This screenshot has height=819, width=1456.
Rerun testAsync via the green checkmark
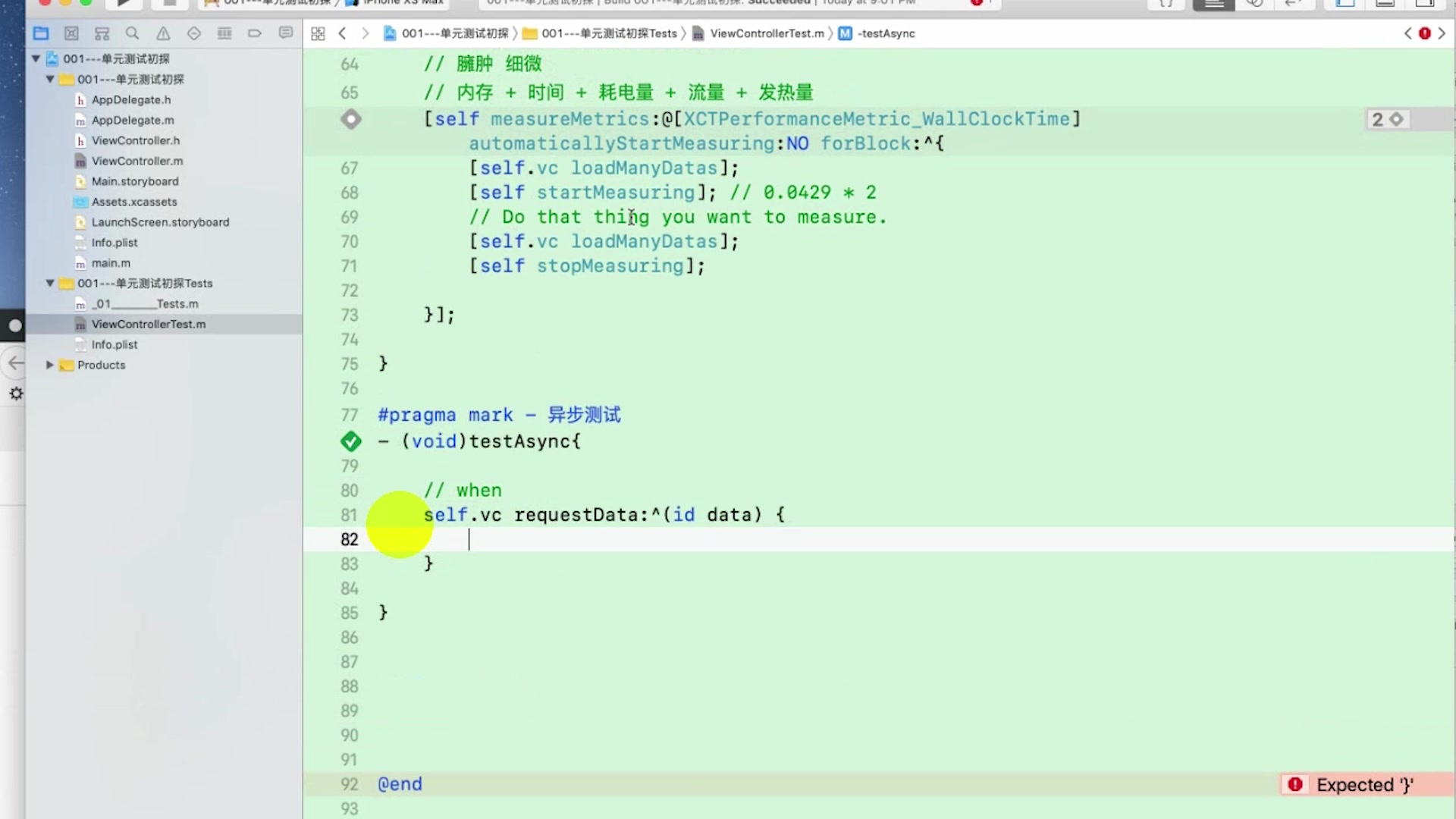coord(351,441)
